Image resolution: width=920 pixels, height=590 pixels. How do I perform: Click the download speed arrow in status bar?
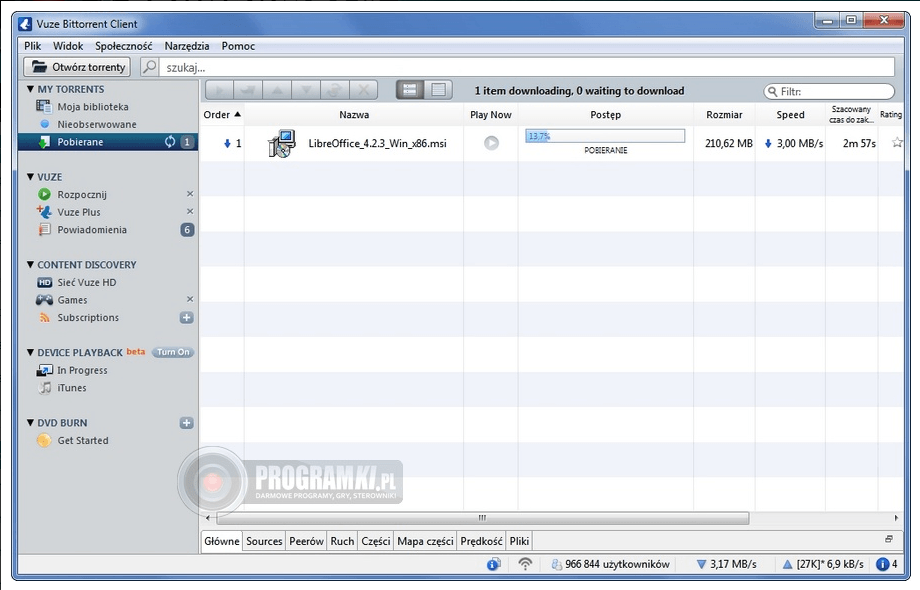(x=701, y=564)
